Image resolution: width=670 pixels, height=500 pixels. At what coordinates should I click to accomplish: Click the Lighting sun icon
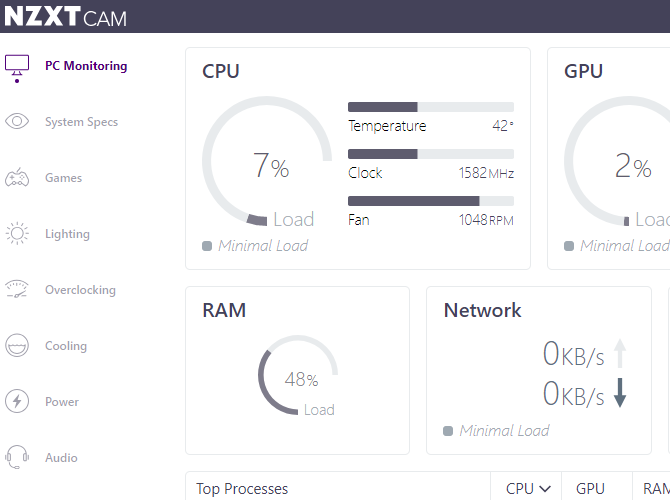(17, 234)
